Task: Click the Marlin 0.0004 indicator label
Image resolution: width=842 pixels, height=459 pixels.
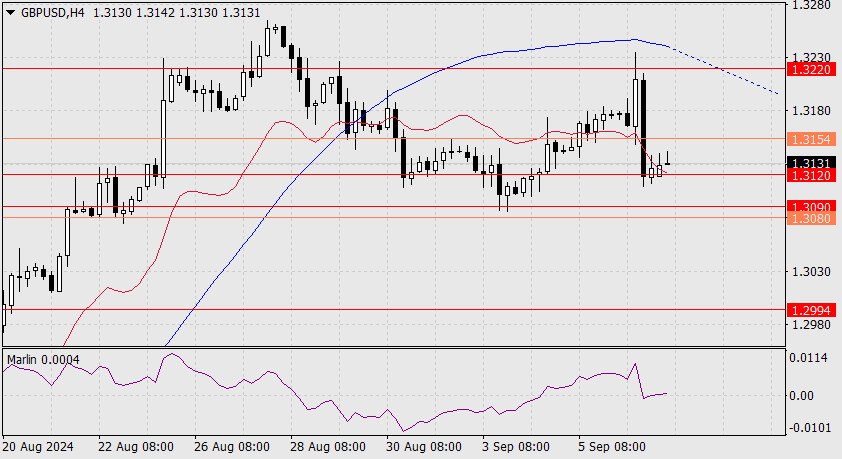Action: click(43, 360)
